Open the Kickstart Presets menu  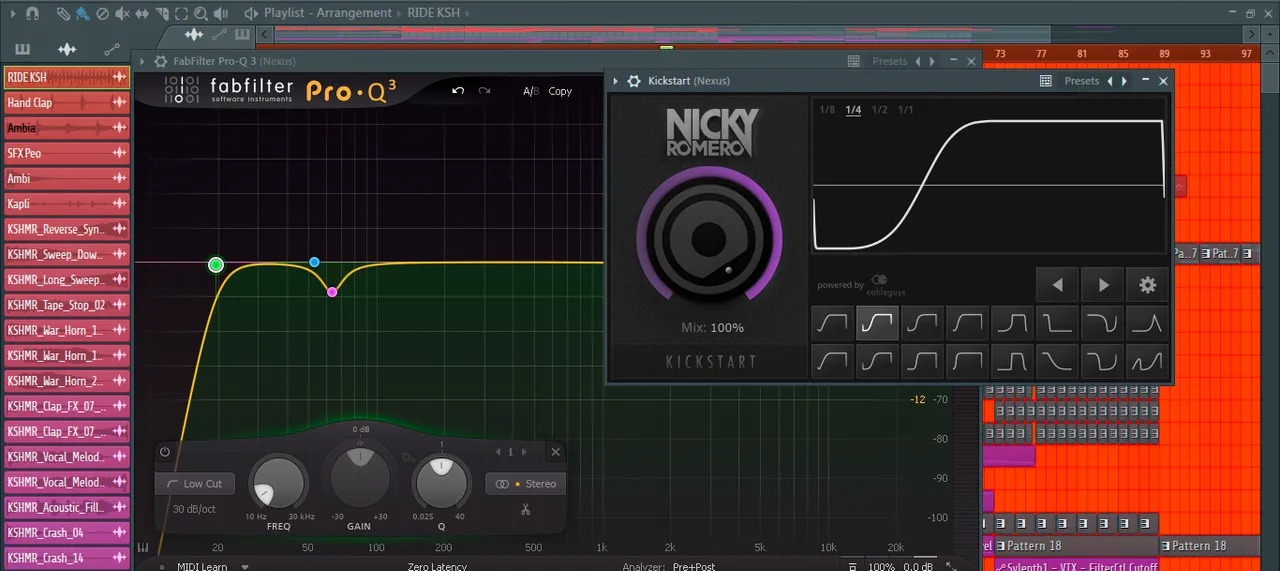tap(1082, 81)
